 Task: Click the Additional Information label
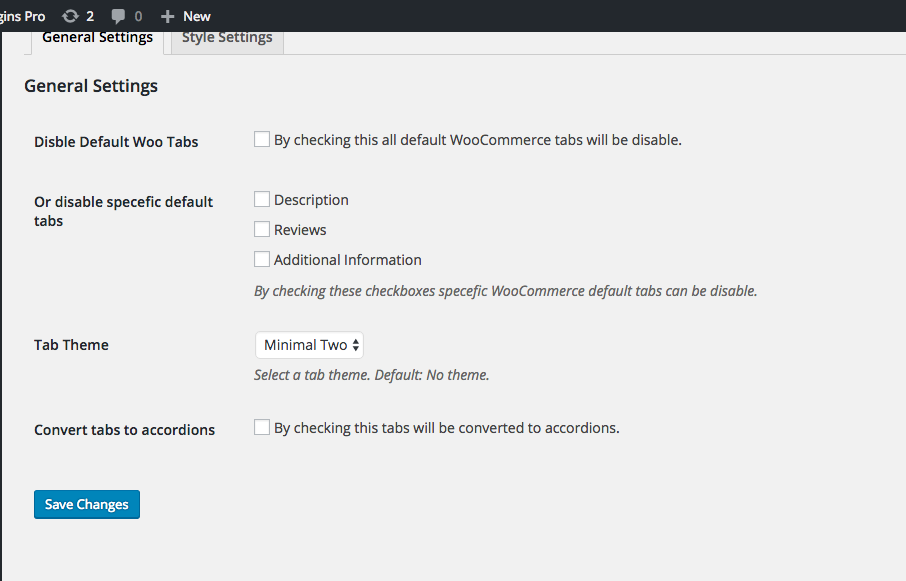(x=348, y=260)
